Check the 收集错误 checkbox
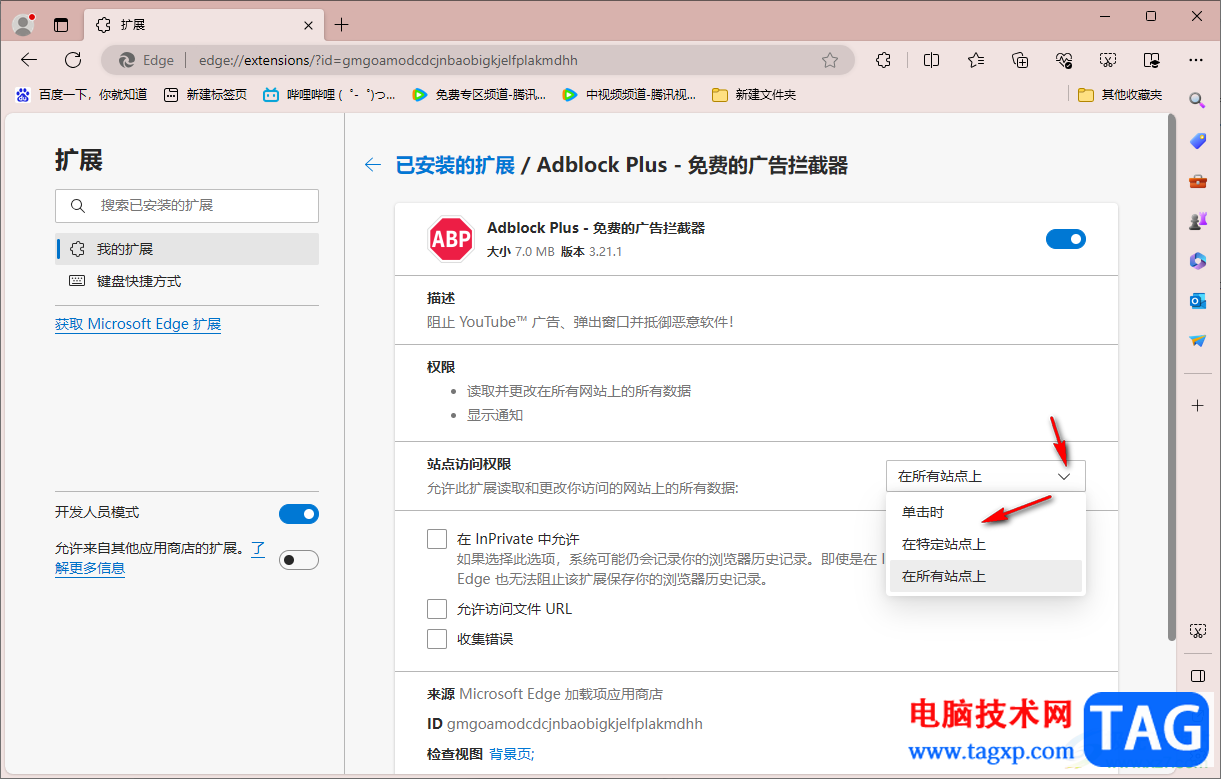 click(437, 639)
